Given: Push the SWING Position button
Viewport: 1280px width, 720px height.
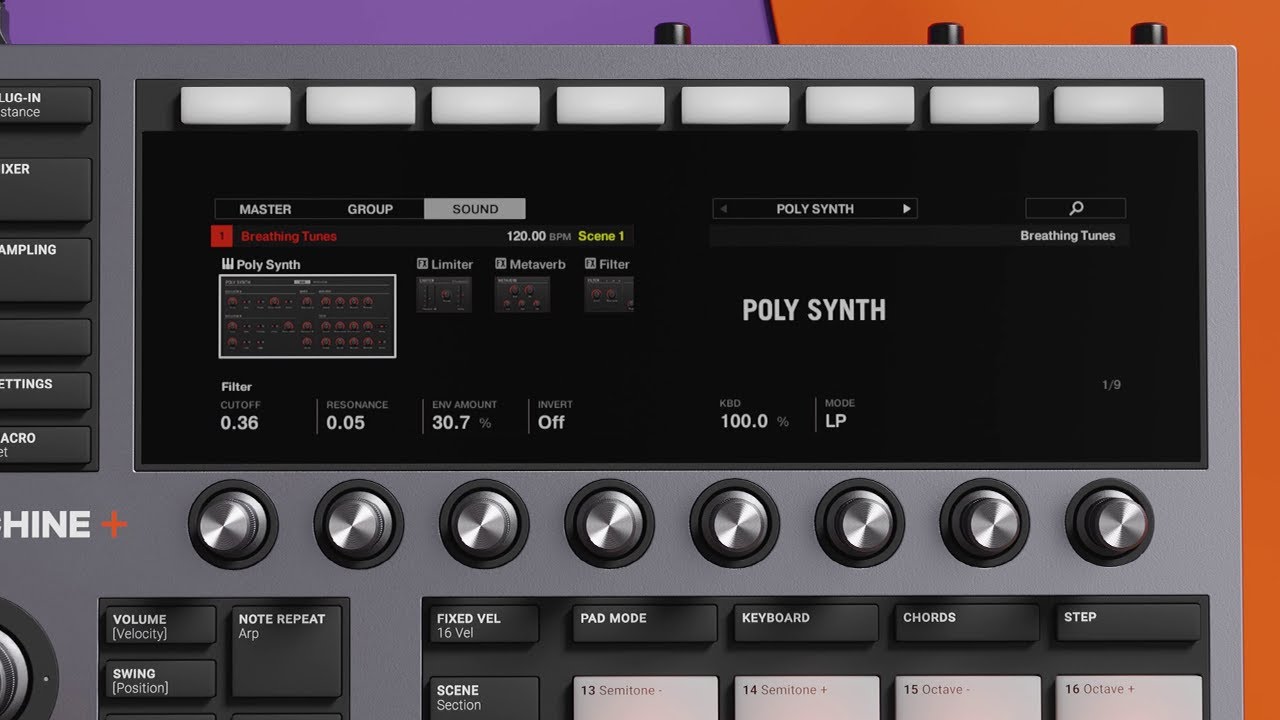Looking at the screenshot, I should 160,680.
